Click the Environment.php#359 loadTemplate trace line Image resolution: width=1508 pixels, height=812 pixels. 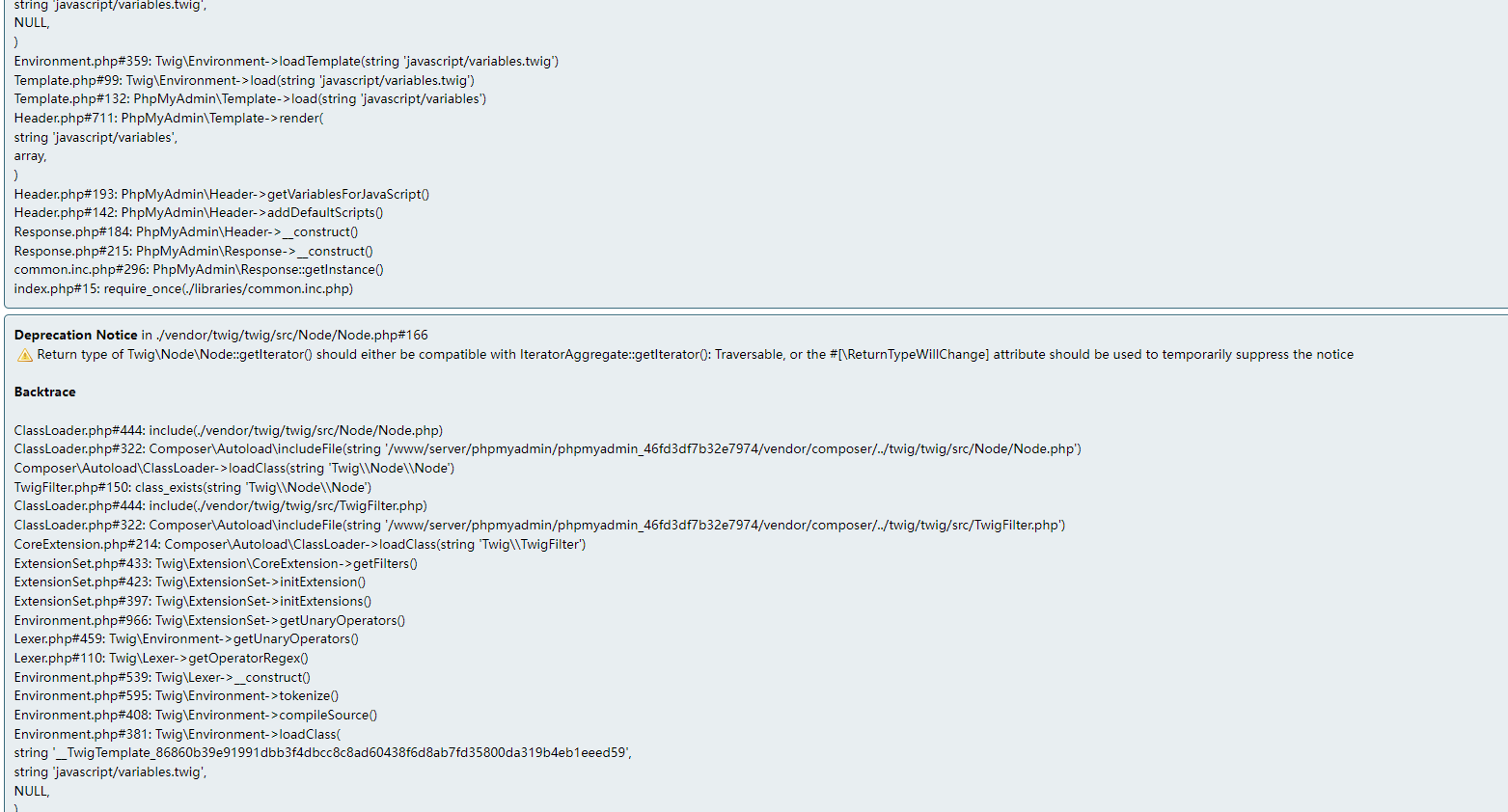[287, 61]
